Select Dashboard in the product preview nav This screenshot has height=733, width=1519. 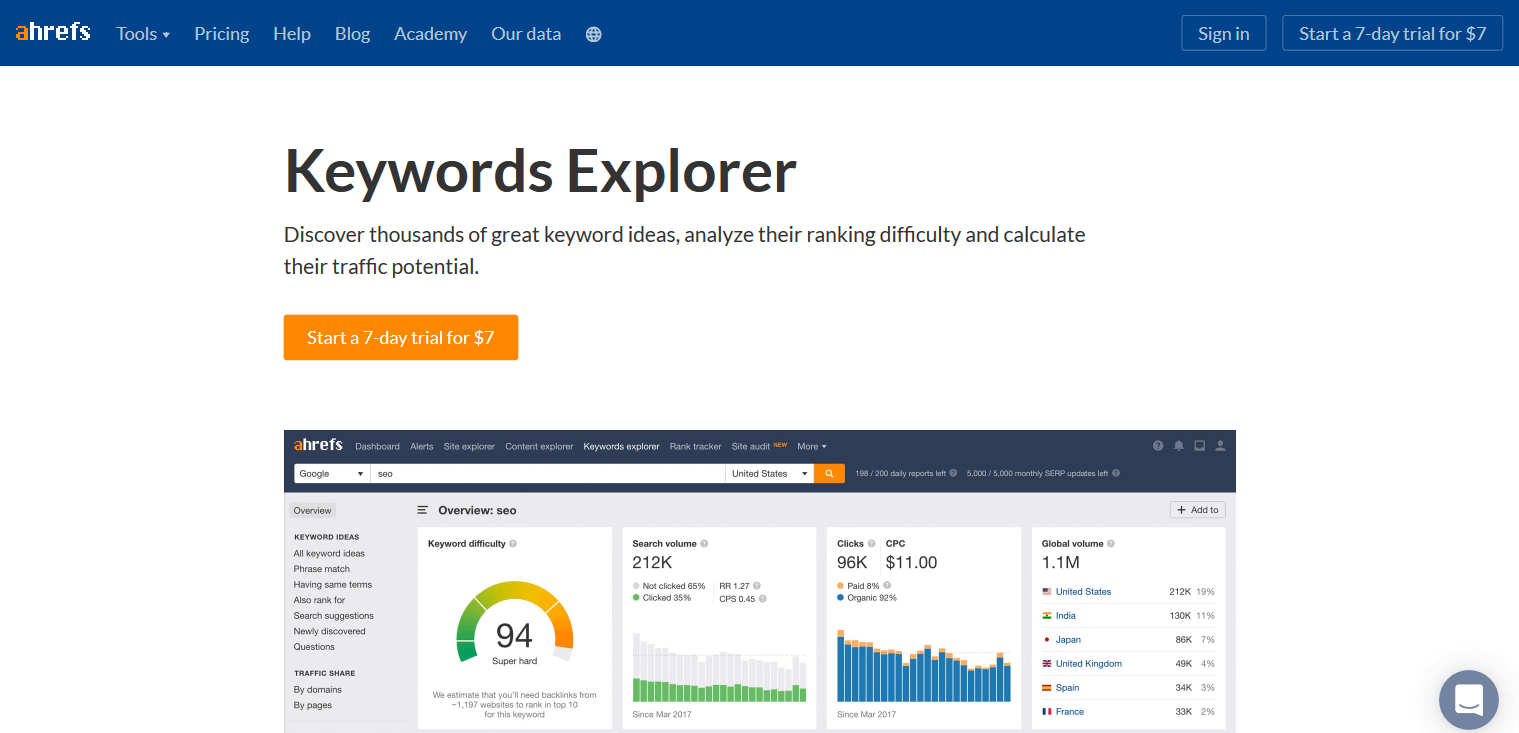(377, 446)
